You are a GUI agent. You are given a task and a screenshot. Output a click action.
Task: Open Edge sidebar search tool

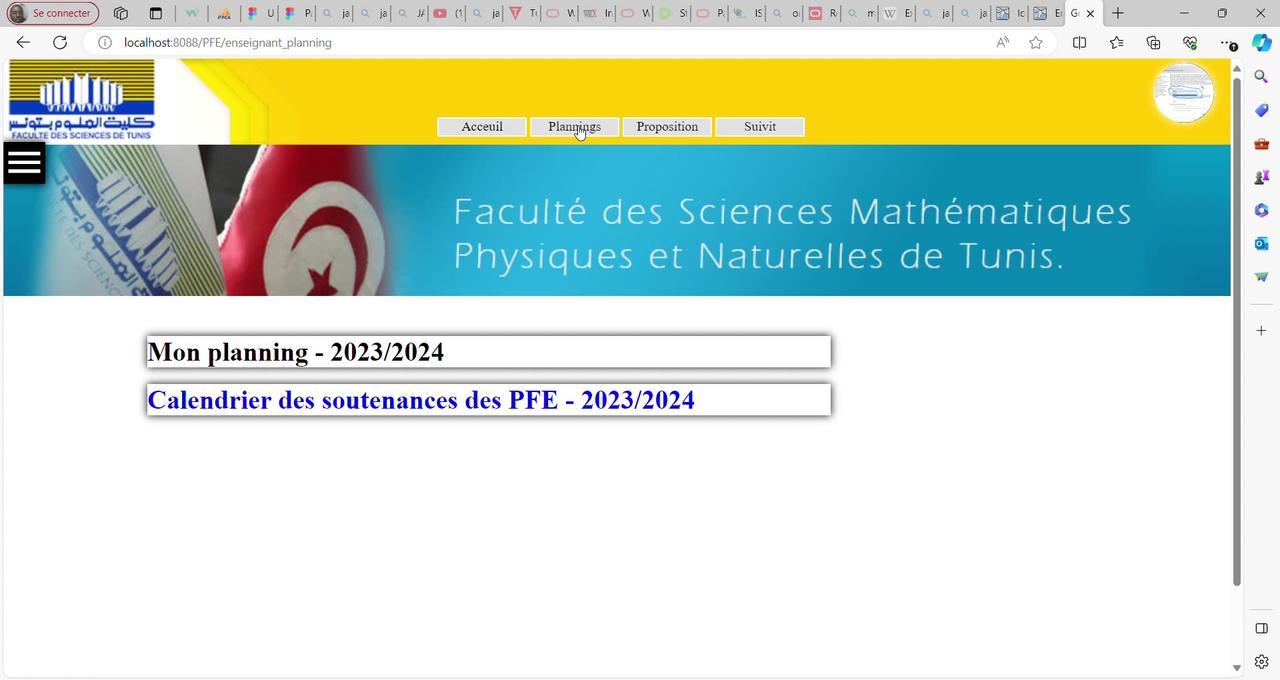pos(1260,76)
